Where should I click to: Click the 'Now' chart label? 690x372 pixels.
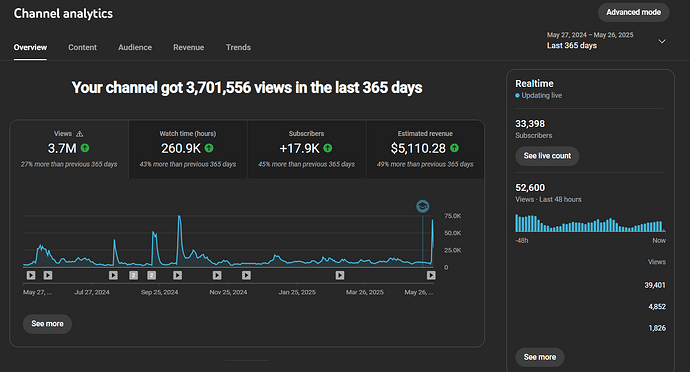pos(659,240)
